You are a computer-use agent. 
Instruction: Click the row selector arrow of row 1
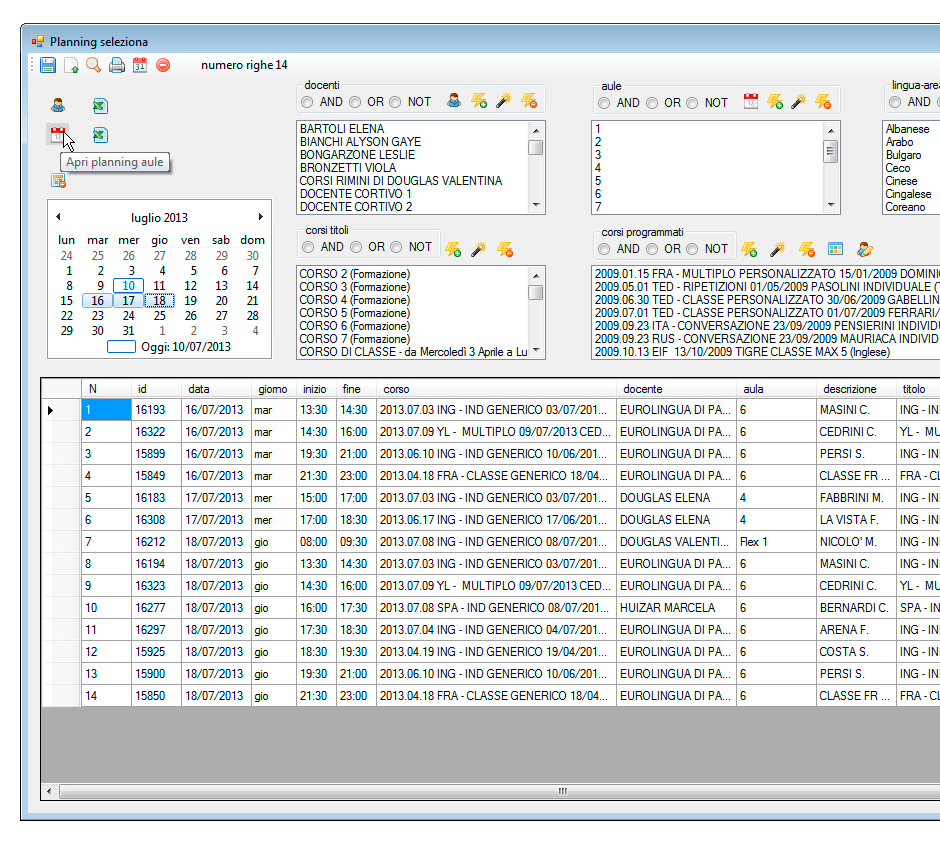click(x=50, y=410)
